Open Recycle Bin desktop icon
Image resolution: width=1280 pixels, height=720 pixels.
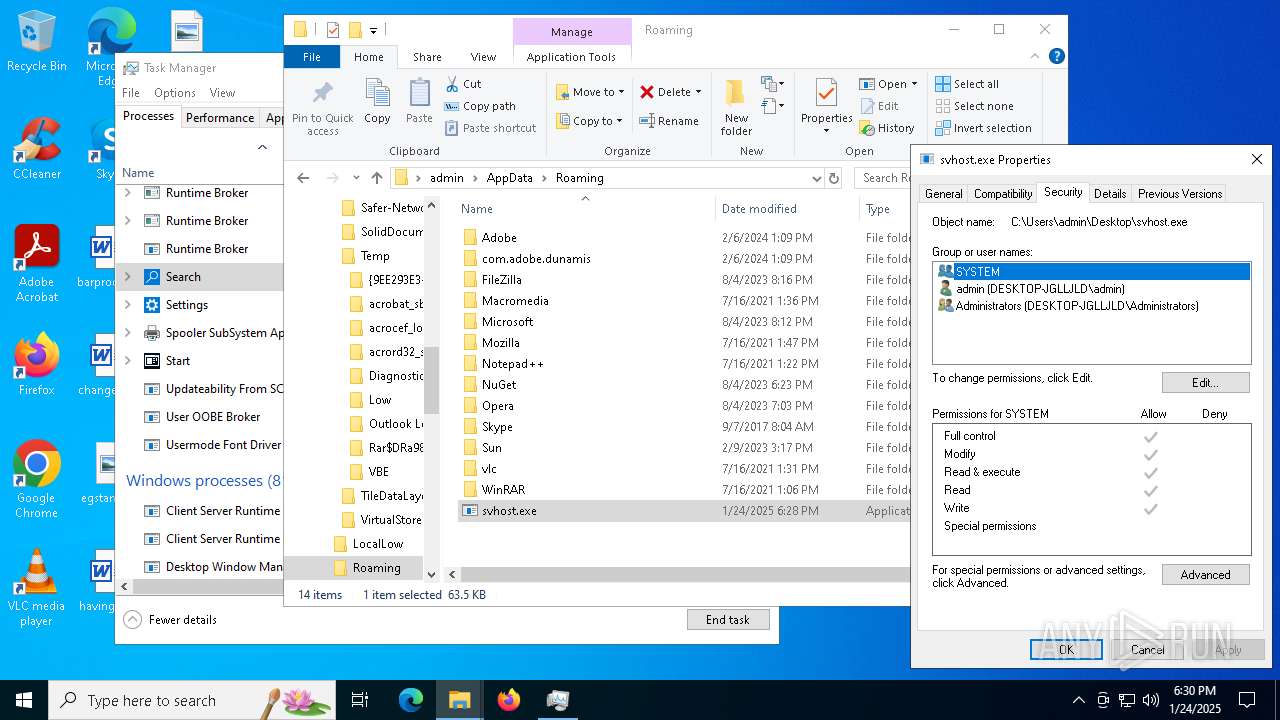37,42
